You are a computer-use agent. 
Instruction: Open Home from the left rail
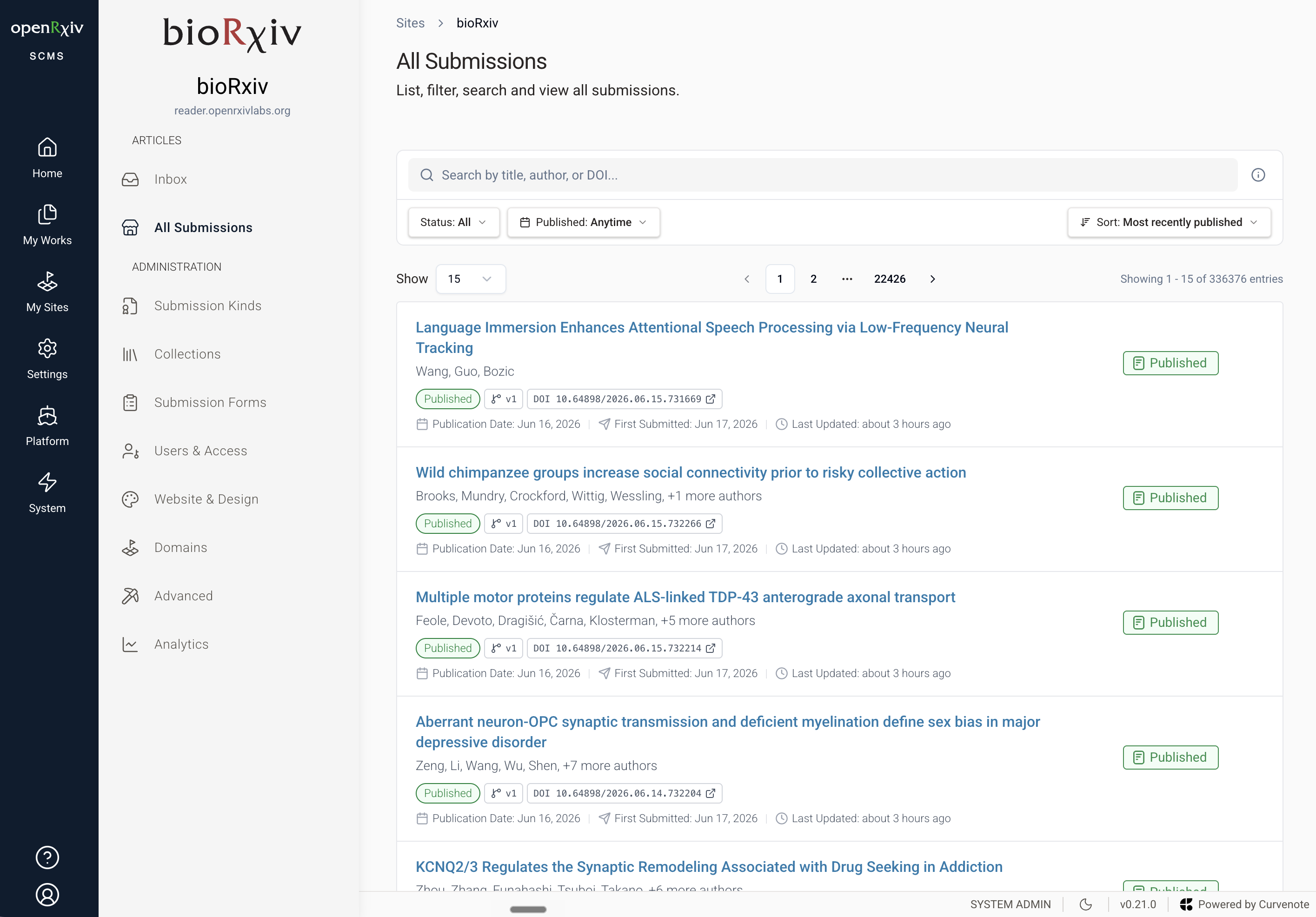click(47, 158)
